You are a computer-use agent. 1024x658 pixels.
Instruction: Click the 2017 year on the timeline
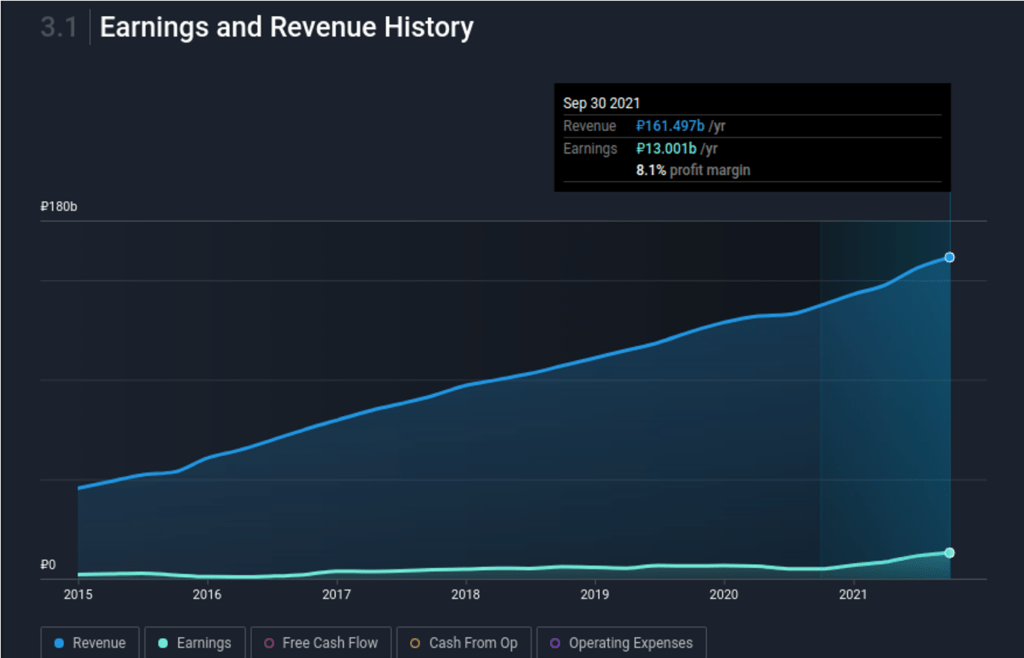(x=336, y=595)
